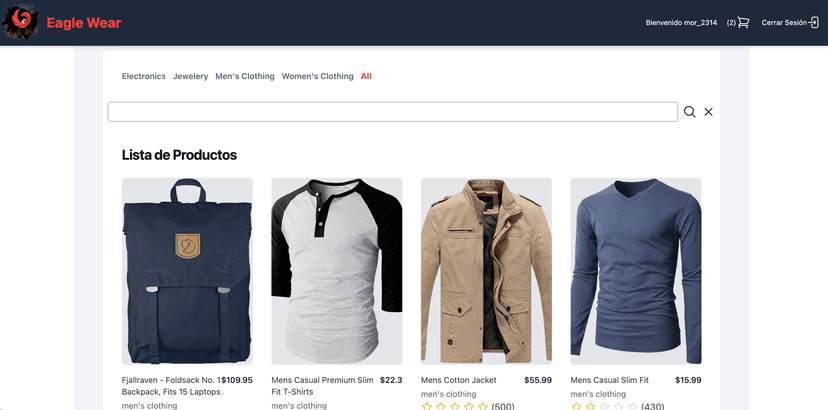The image size is (828, 410).
Task: Click the $109.95 price
Action: [237, 380]
